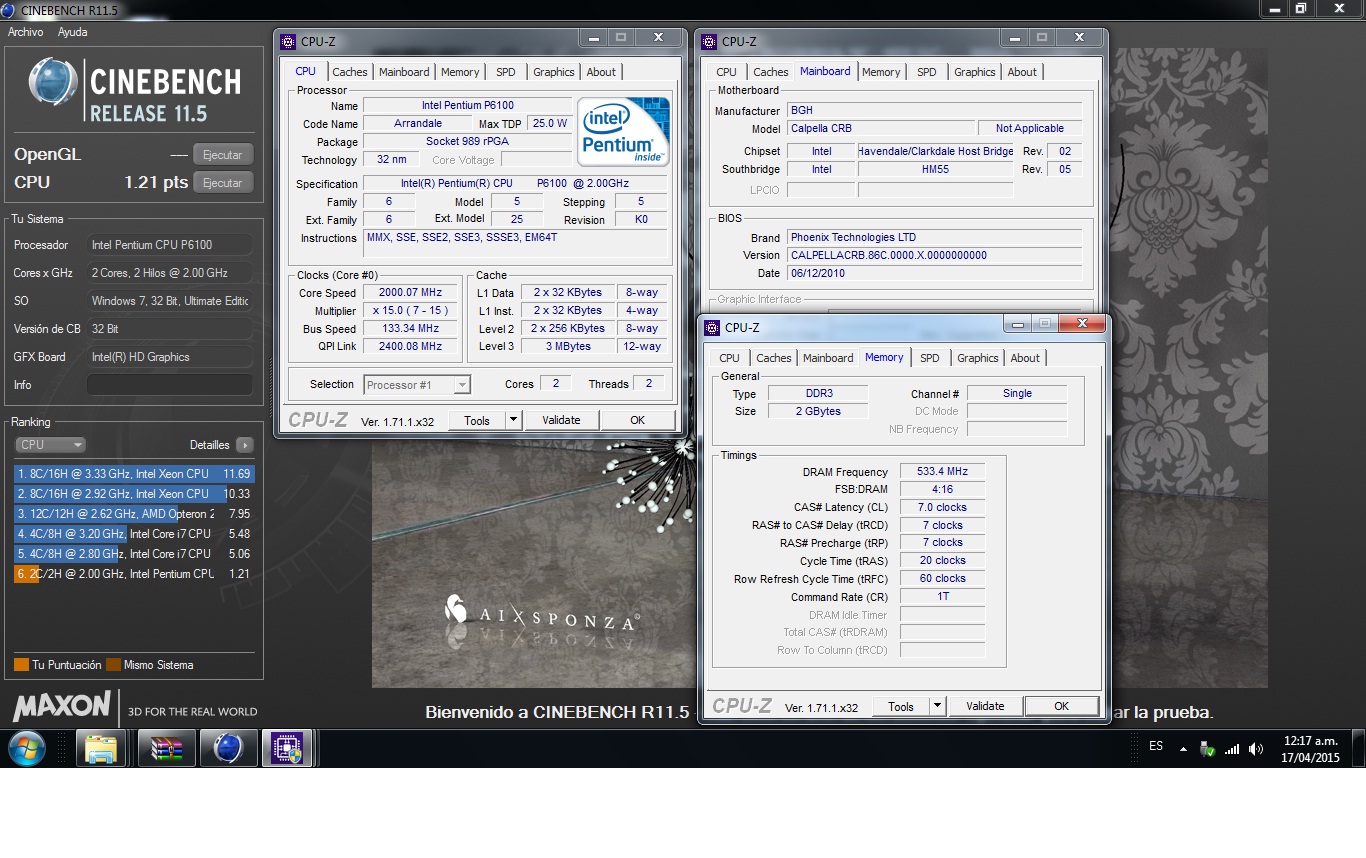Open the Ayuda menu
Screen dimensions: 1366x858
click(x=73, y=32)
